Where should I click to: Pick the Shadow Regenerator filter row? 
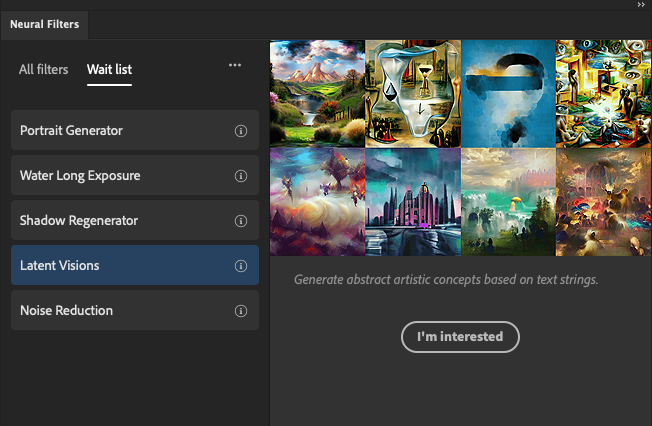click(135, 220)
